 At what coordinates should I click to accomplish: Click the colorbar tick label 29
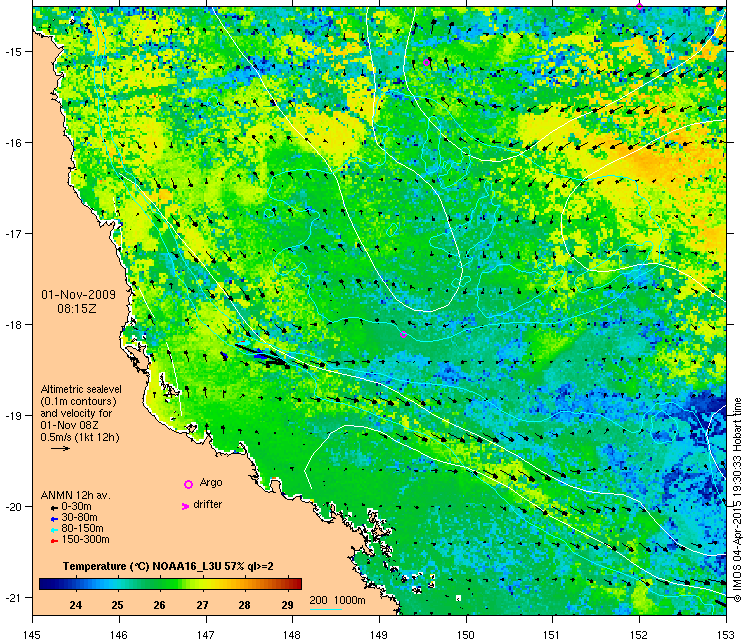coord(287,605)
